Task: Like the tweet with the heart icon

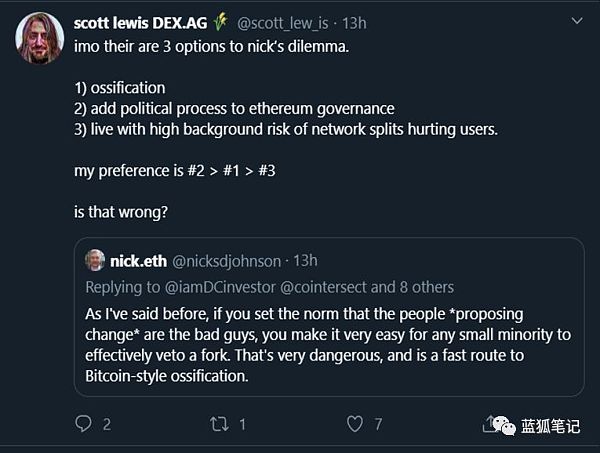Action: (x=354, y=425)
